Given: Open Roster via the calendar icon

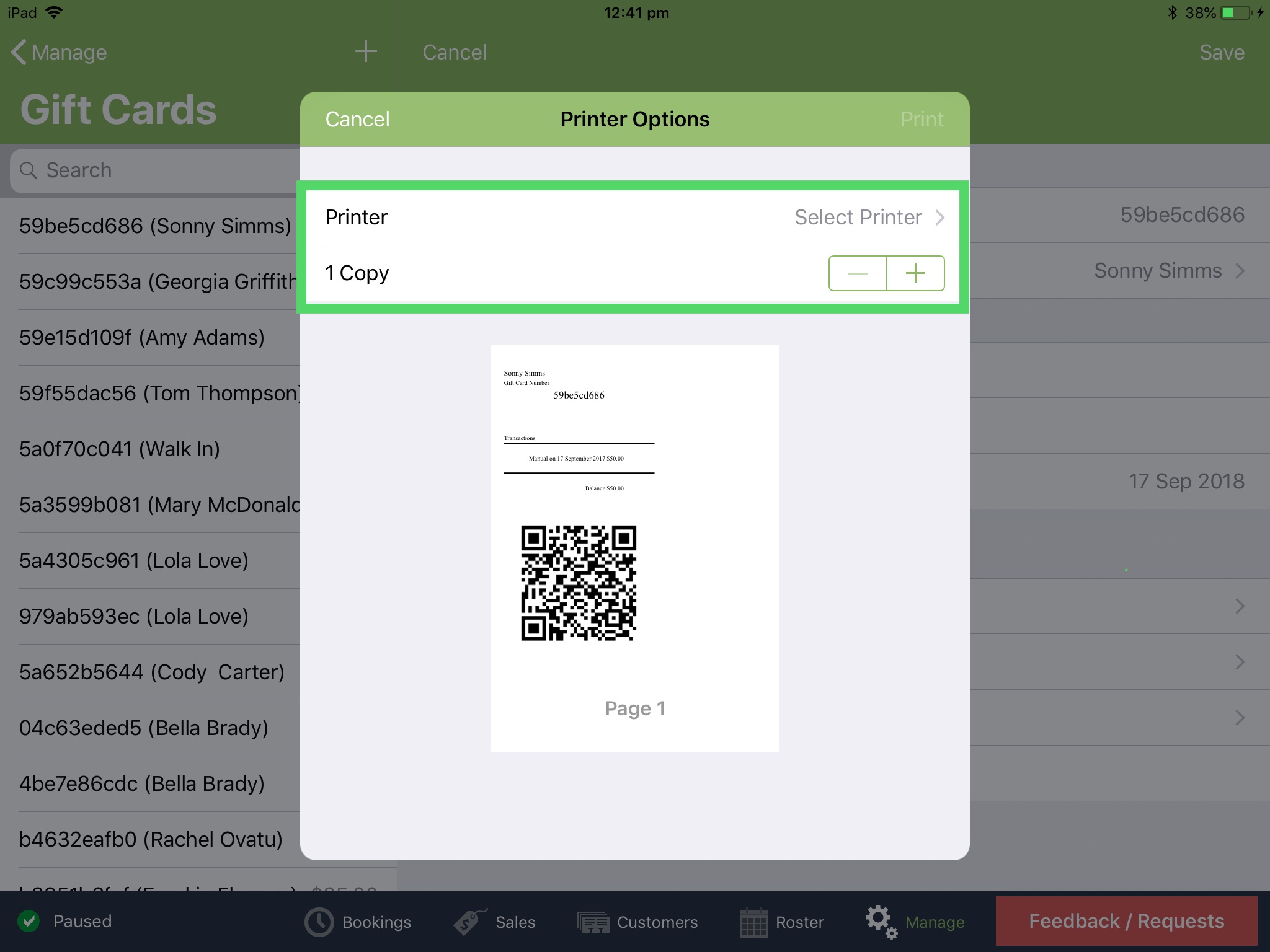Looking at the screenshot, I should [753, 922].
